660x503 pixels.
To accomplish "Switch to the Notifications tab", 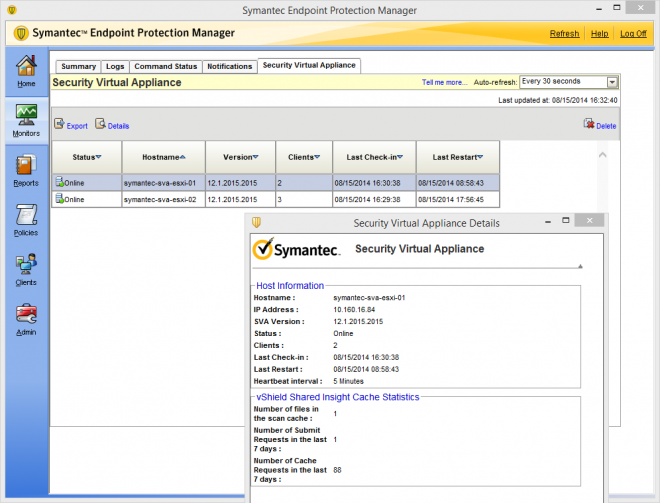I will coord(230,67).
